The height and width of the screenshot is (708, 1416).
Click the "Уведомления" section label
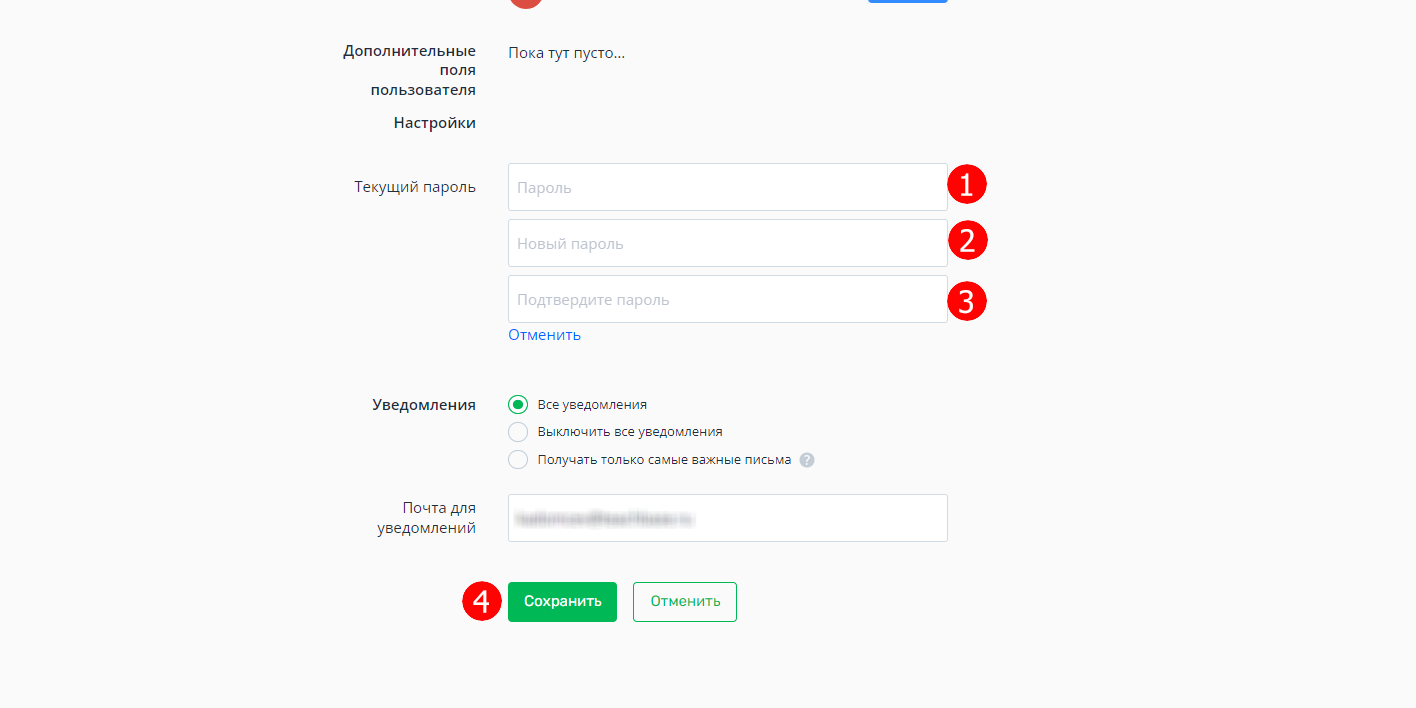(x=424, y=405)
